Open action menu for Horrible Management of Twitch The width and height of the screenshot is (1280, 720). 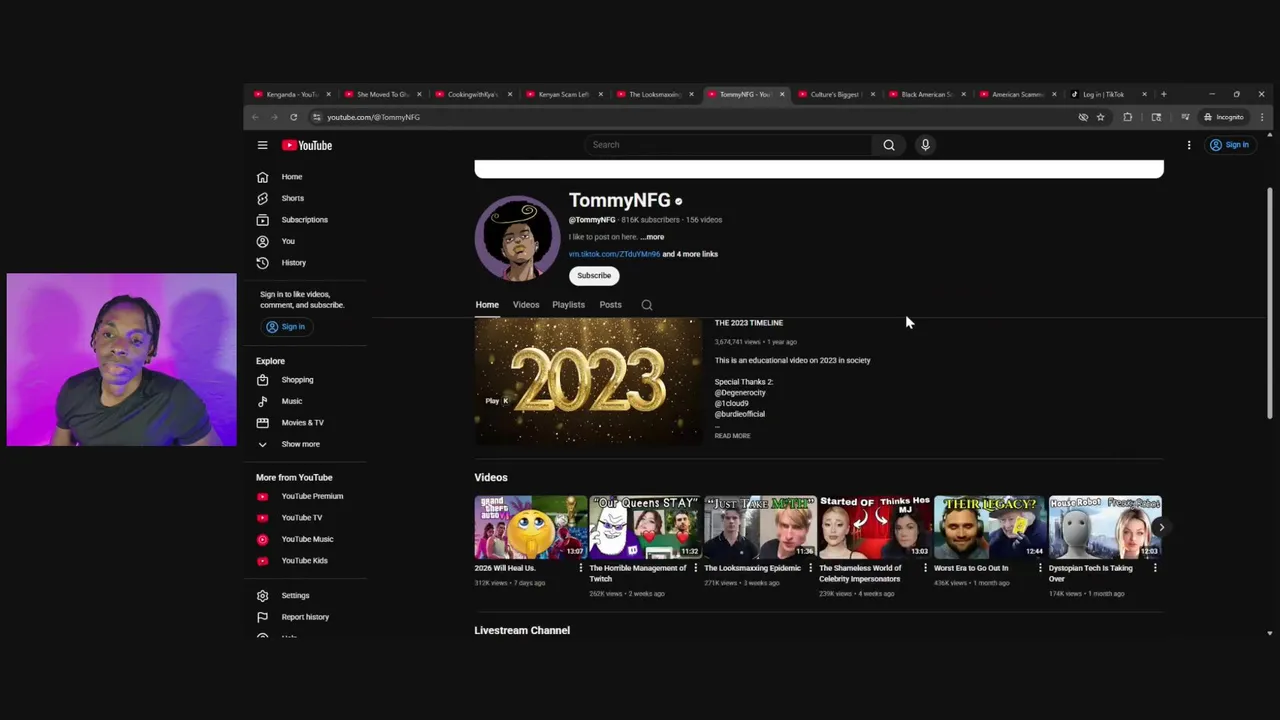click(696, 568)
